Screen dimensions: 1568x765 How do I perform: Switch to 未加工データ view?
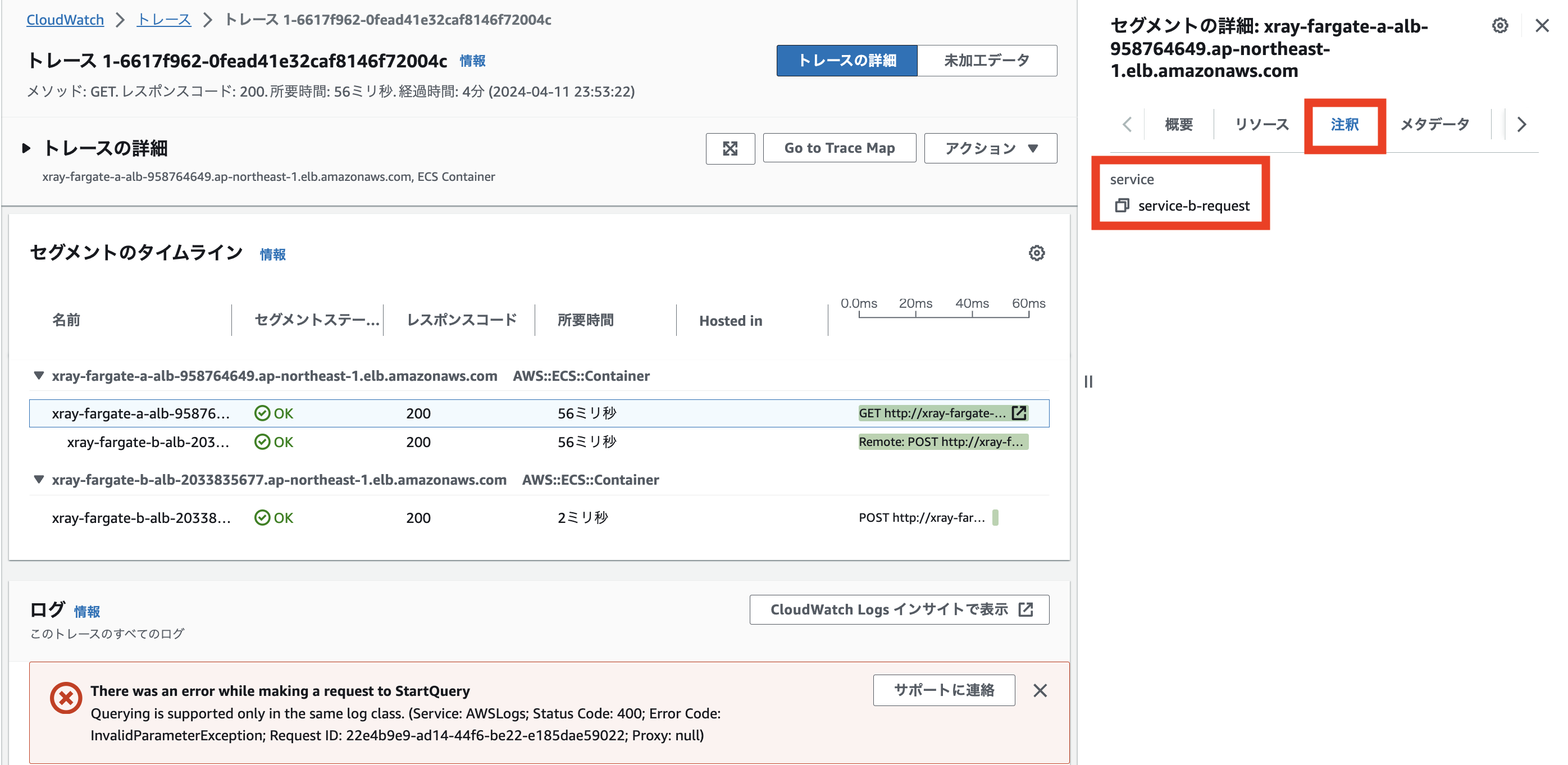tap(986, 60)
